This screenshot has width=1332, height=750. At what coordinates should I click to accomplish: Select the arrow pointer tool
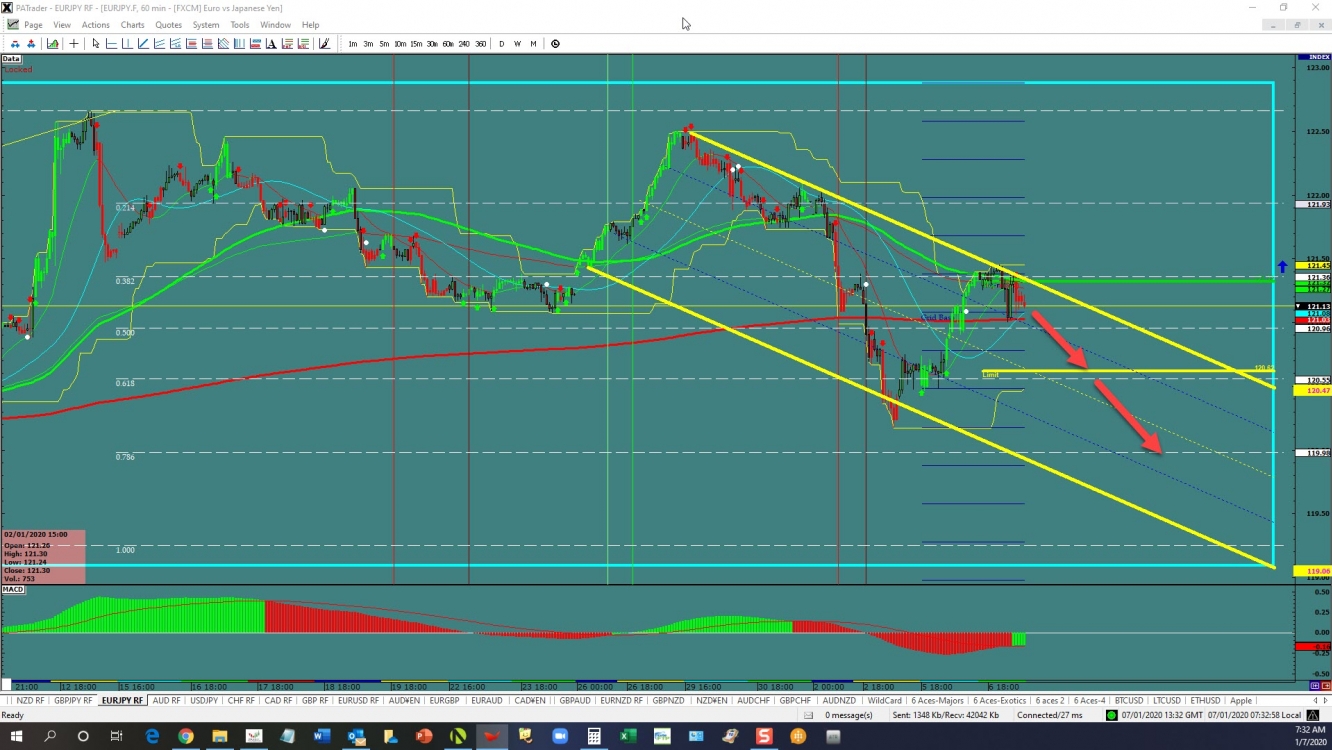pyautogui.click(x=96, y=43)
